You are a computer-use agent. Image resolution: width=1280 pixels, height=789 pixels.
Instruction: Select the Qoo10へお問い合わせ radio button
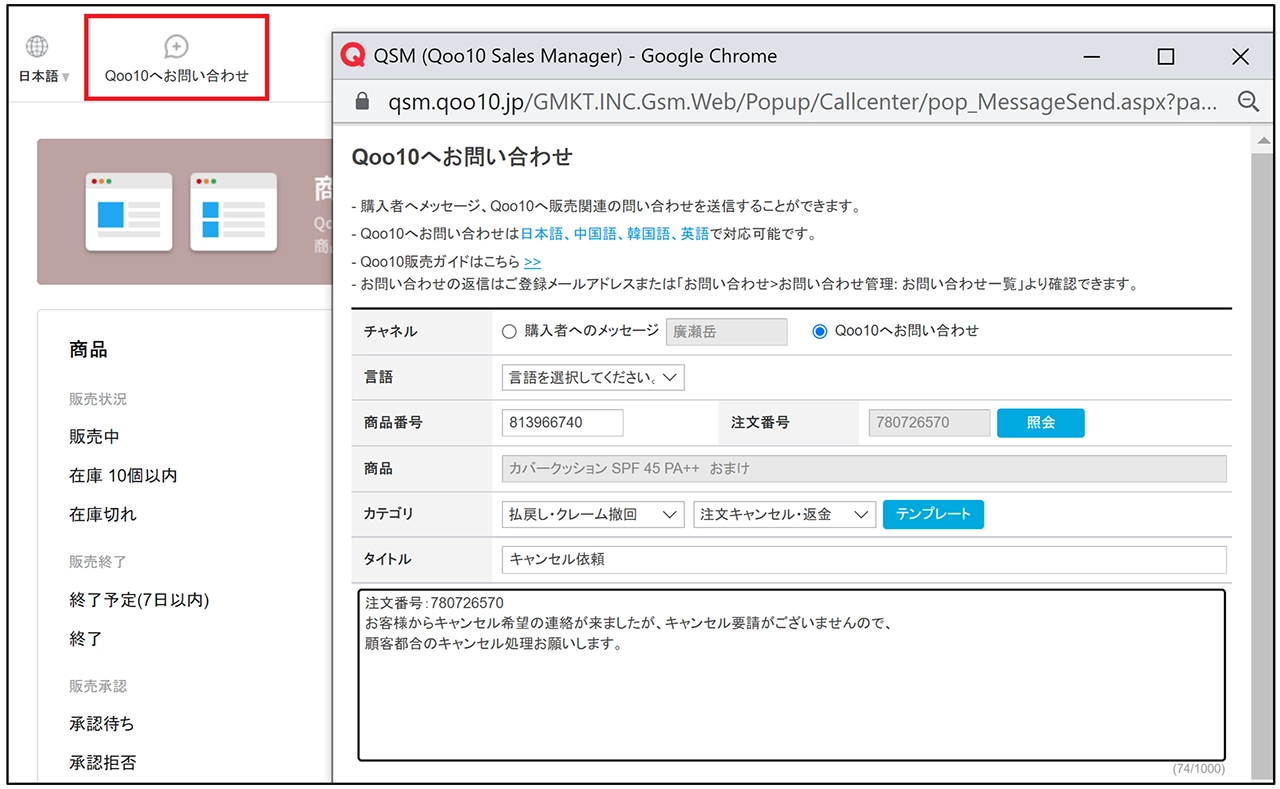point(820,331)
